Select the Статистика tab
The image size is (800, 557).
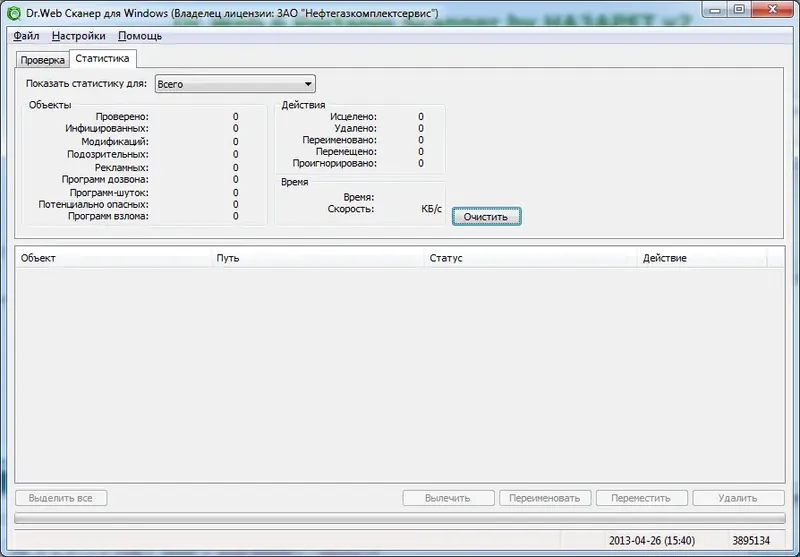tap(102, 59)
